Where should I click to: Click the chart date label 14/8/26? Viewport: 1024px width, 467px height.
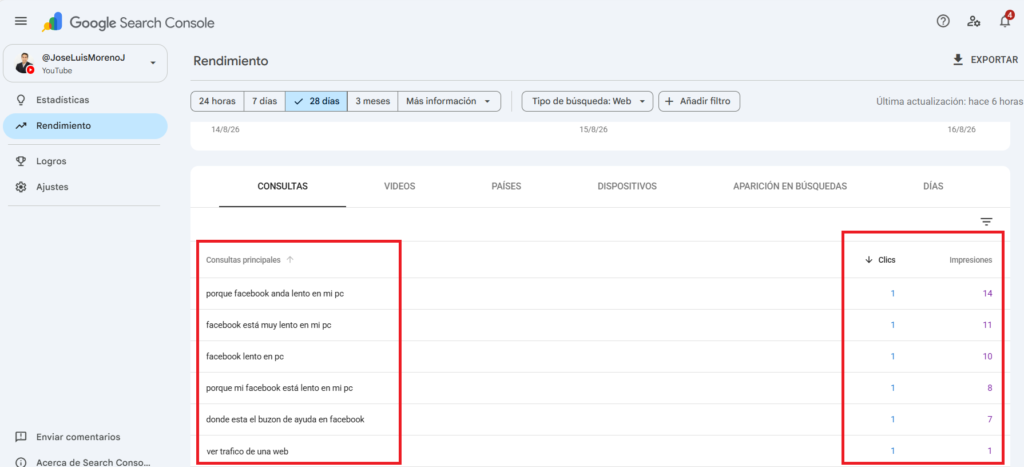[x=226, y=130]
